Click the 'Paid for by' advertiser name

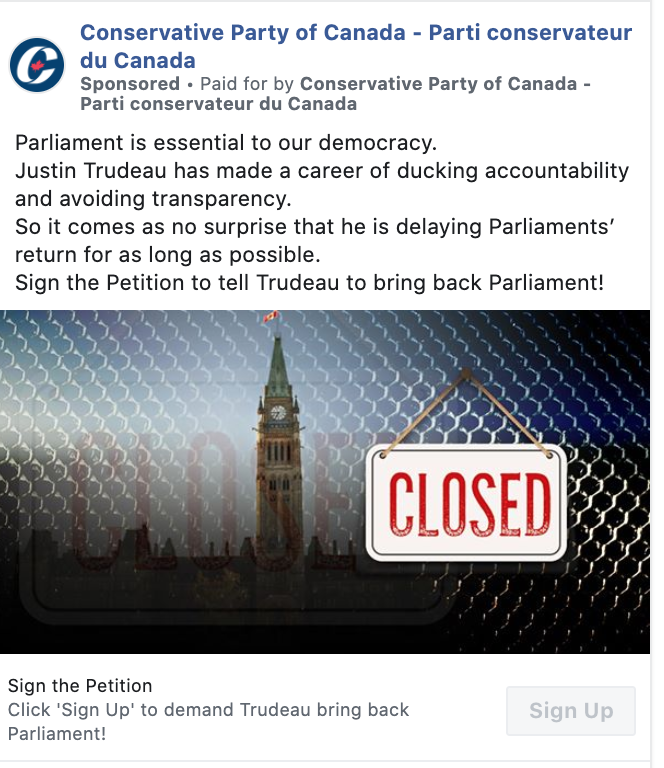click(445, 84)
